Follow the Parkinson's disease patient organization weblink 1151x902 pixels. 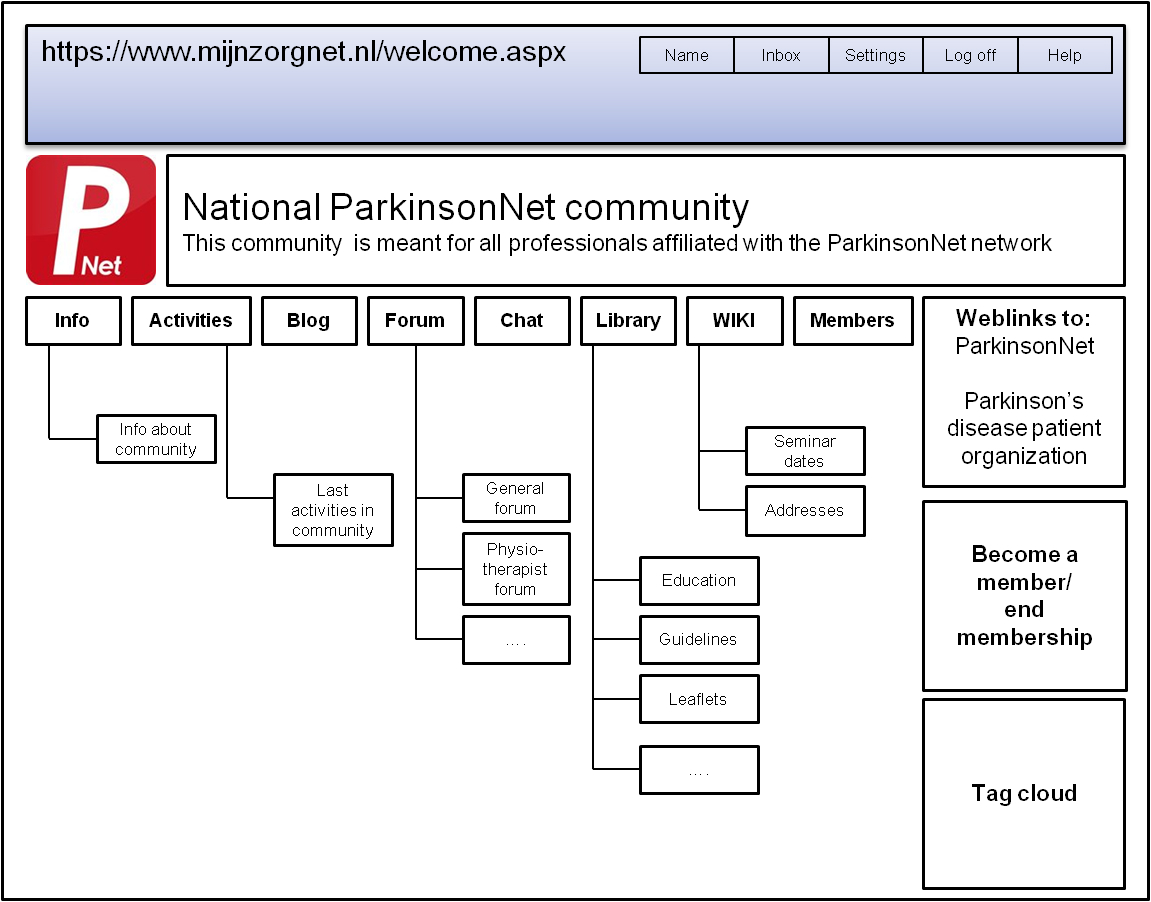[1024, 429]
